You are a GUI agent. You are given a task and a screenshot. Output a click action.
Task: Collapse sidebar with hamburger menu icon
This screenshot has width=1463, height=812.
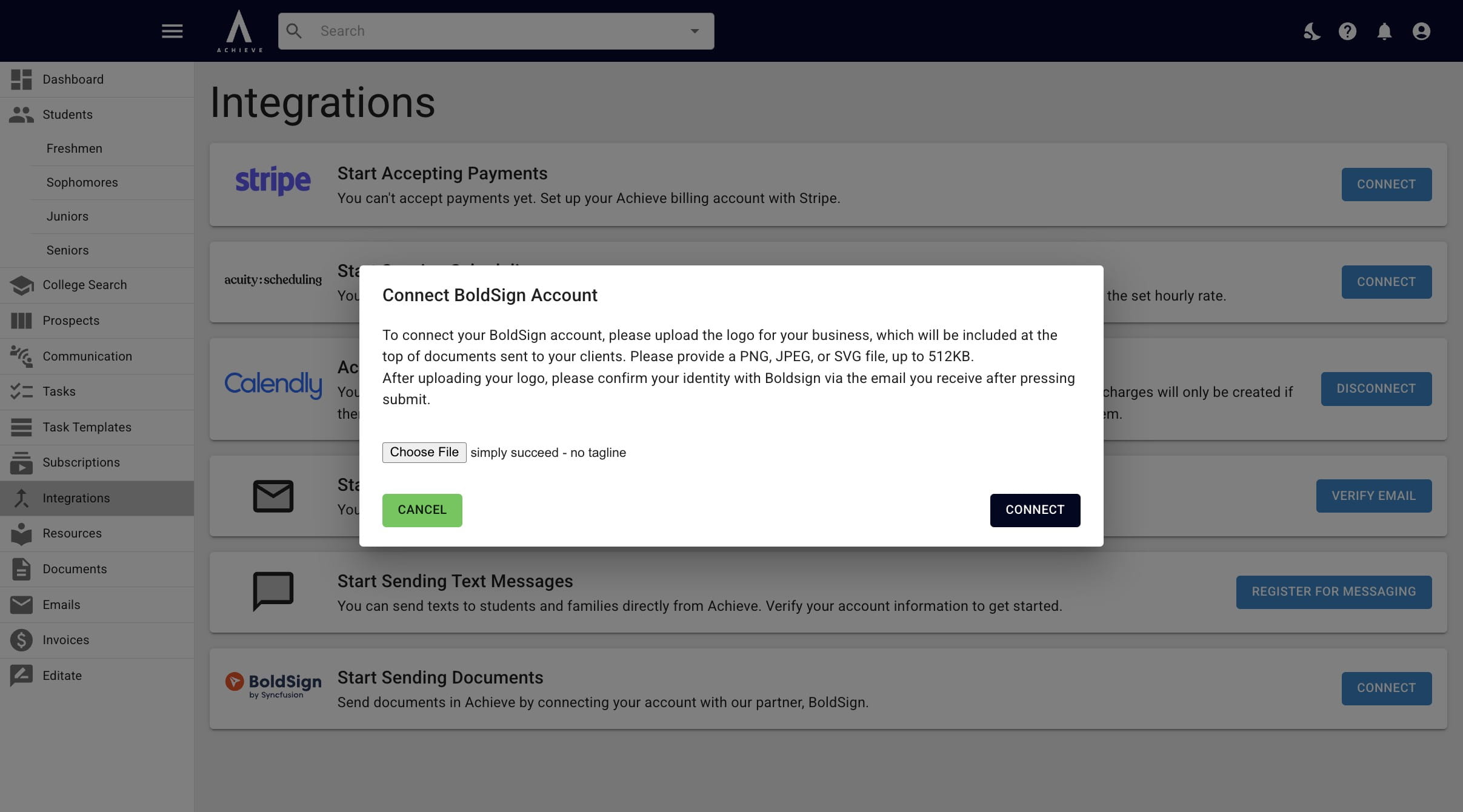[172, 31]
